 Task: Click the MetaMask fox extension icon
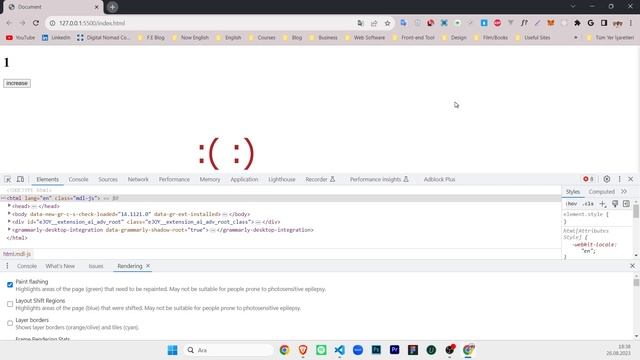click(551, 23)
